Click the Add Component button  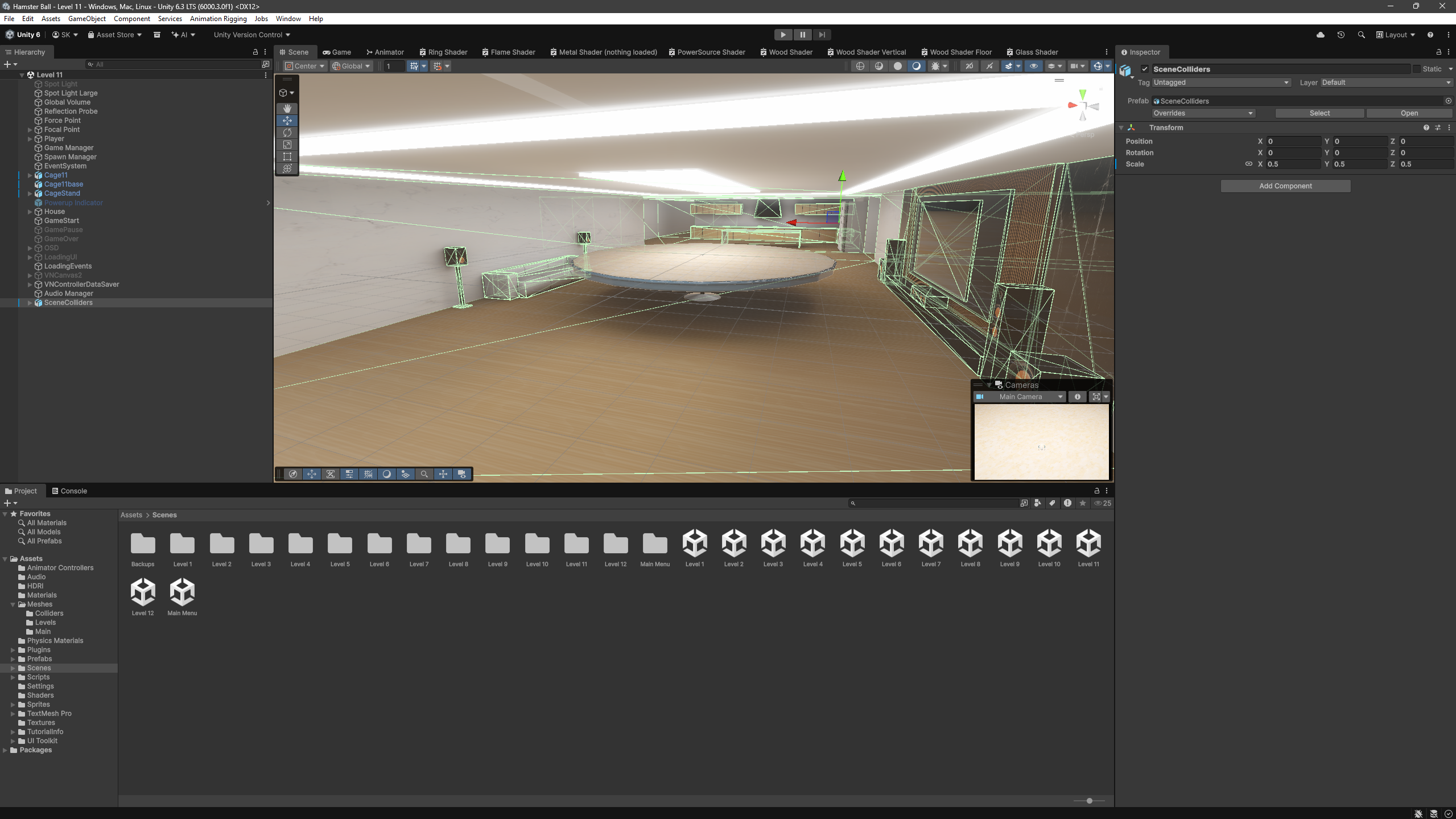pos(1285,186)
